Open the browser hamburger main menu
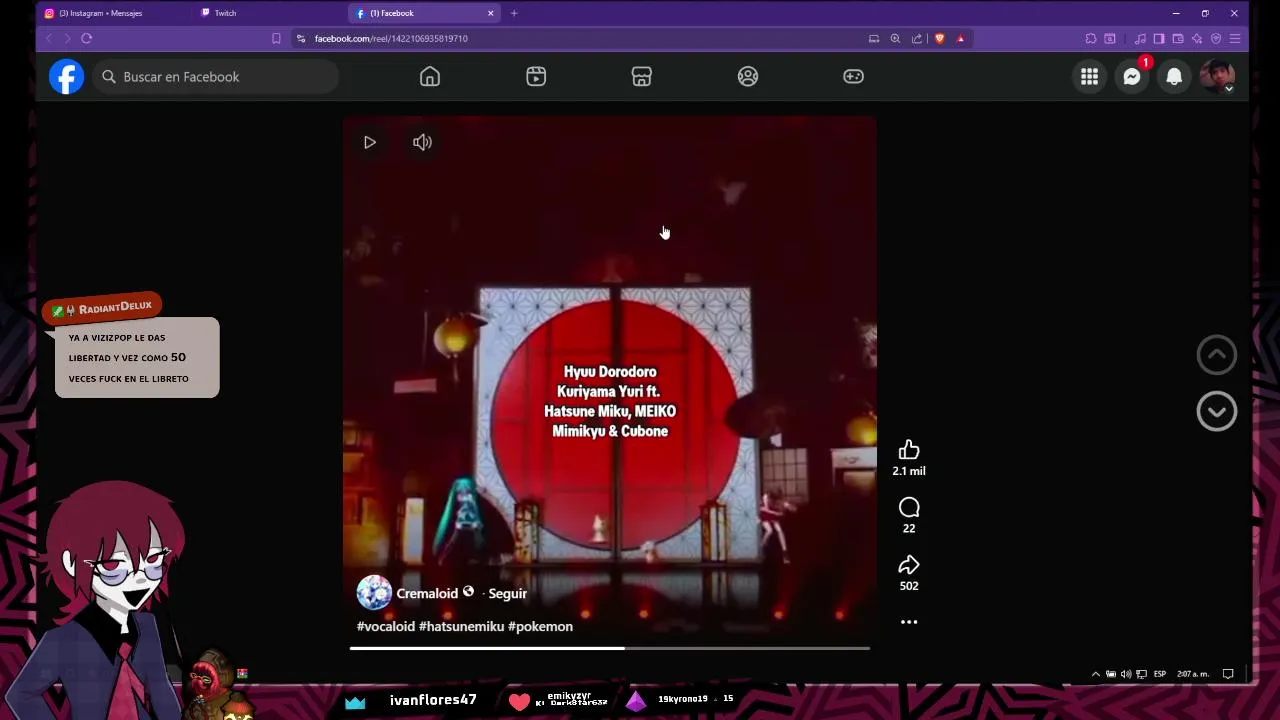The width and height of the screenshot is (1280, 720). 1235,39
